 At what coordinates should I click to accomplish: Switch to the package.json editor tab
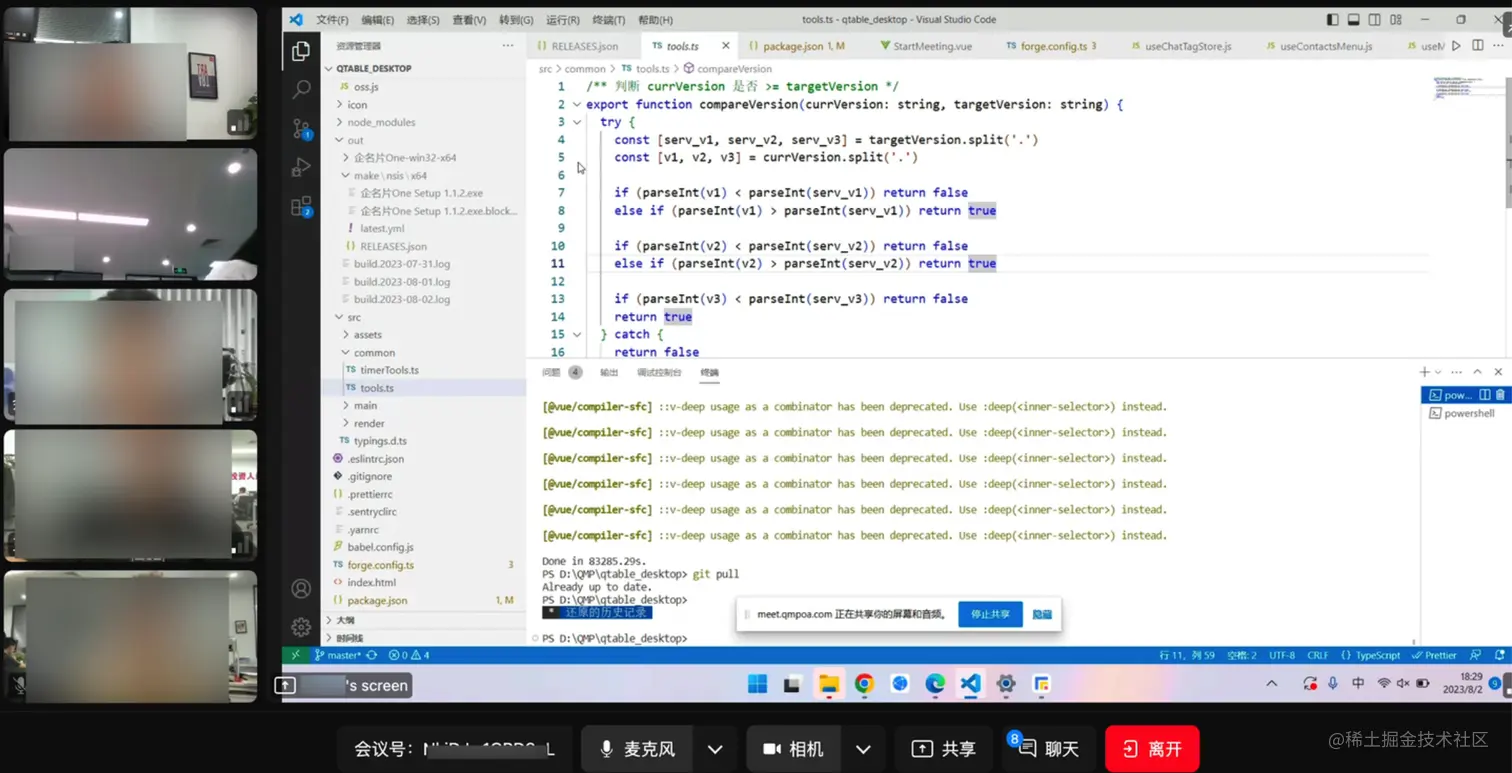[x=797, y=46]
